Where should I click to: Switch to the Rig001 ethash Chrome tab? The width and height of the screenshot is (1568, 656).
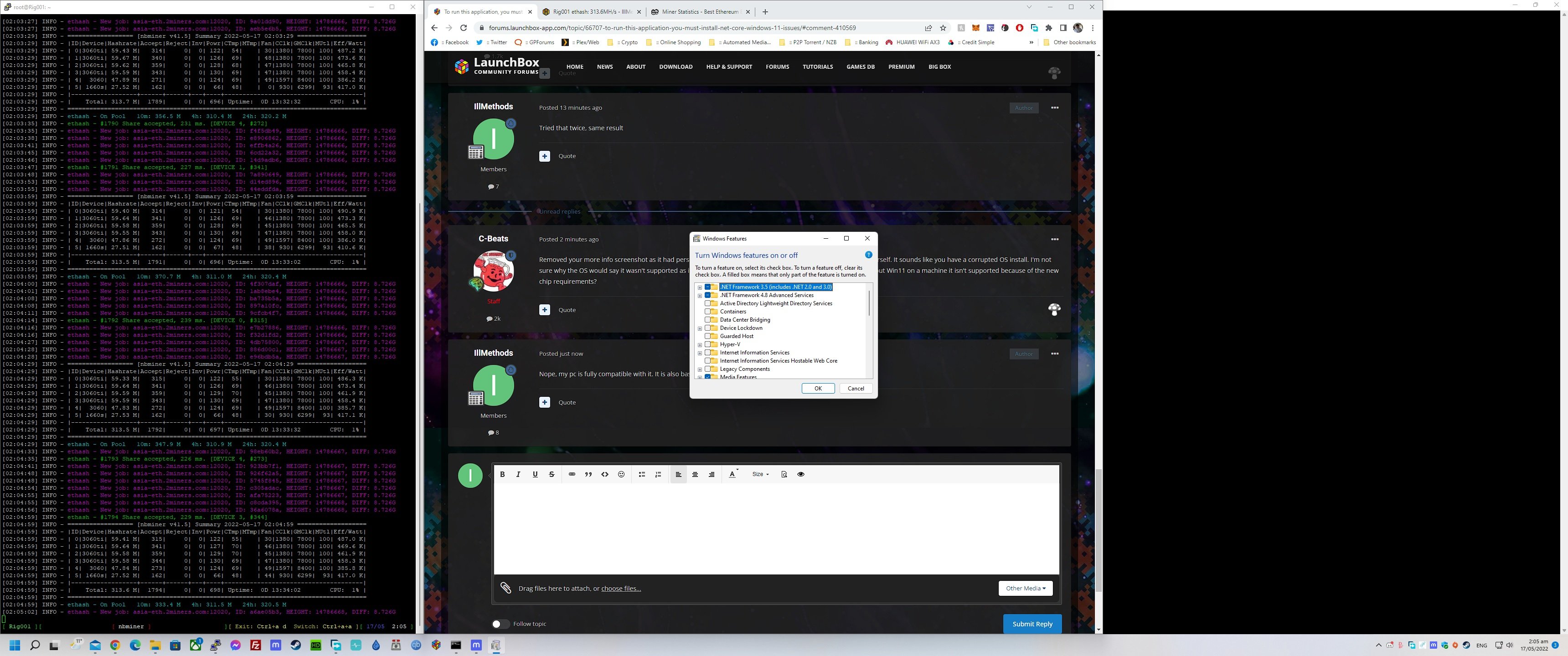click(592, 11)
